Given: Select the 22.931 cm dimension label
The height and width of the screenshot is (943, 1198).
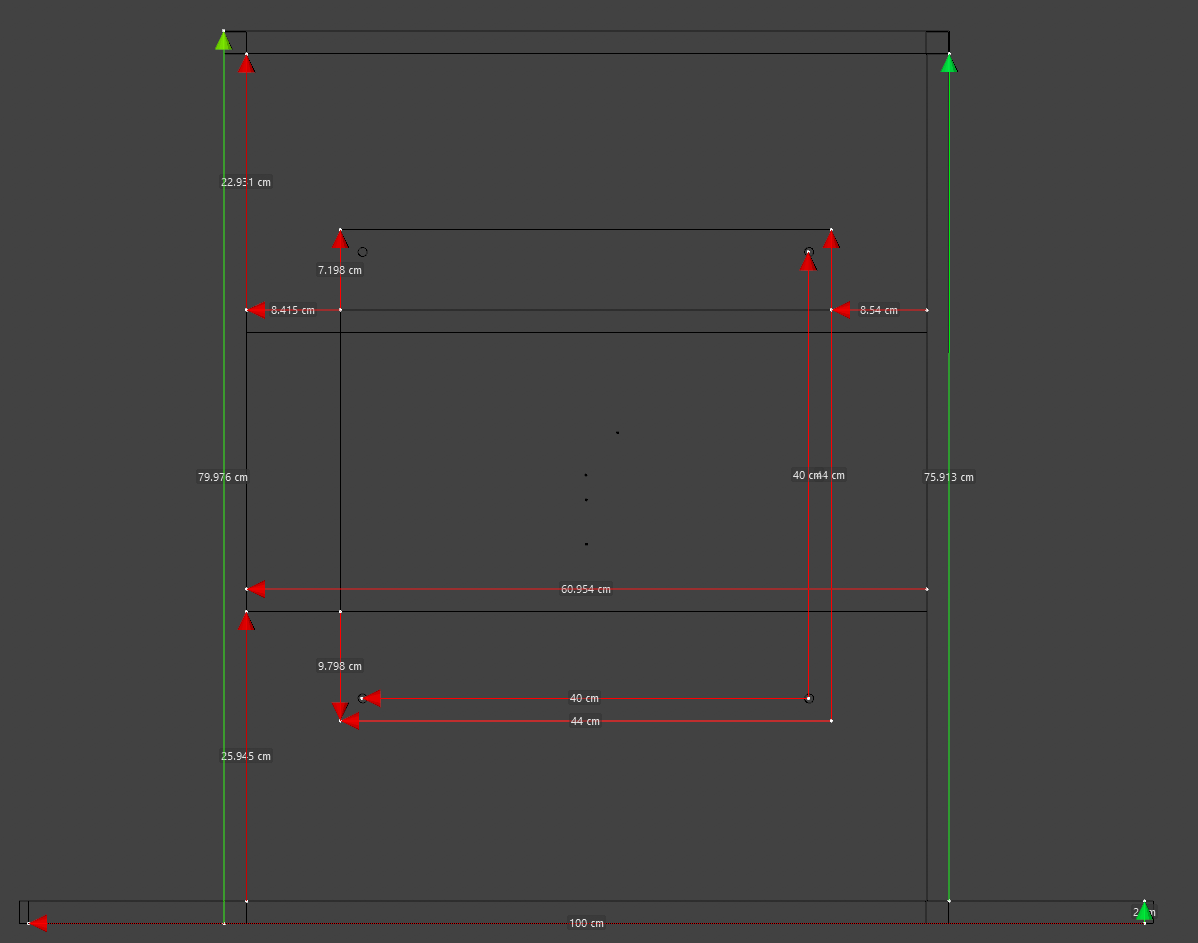Looking at the screenshot, I should tap(245, 182).
